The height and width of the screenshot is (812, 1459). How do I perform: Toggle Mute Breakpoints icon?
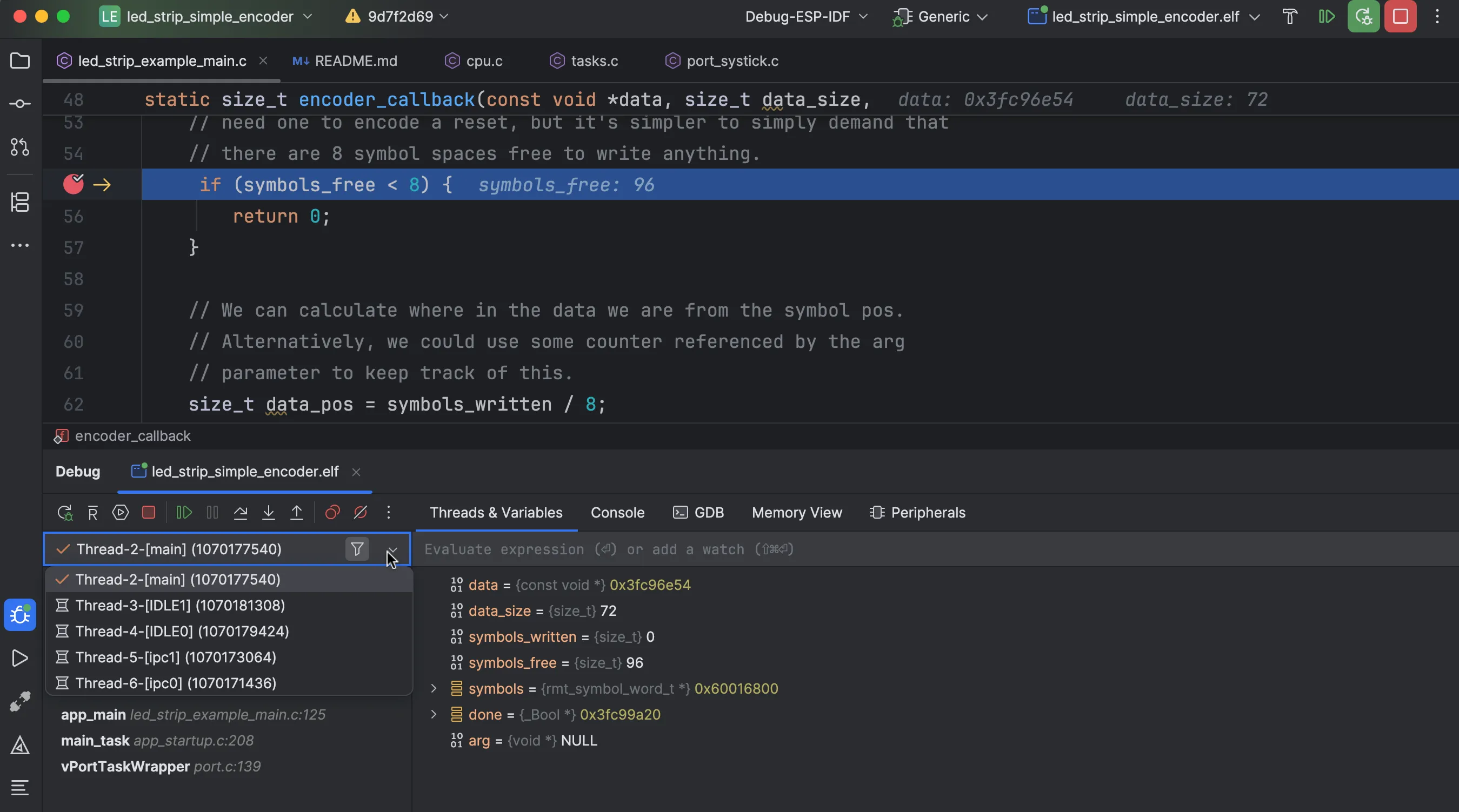tap(360, 513)
